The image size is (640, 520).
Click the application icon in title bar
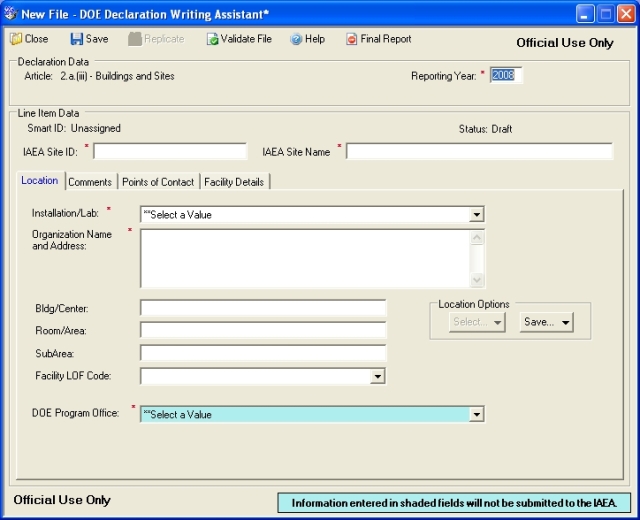point(11,13)
